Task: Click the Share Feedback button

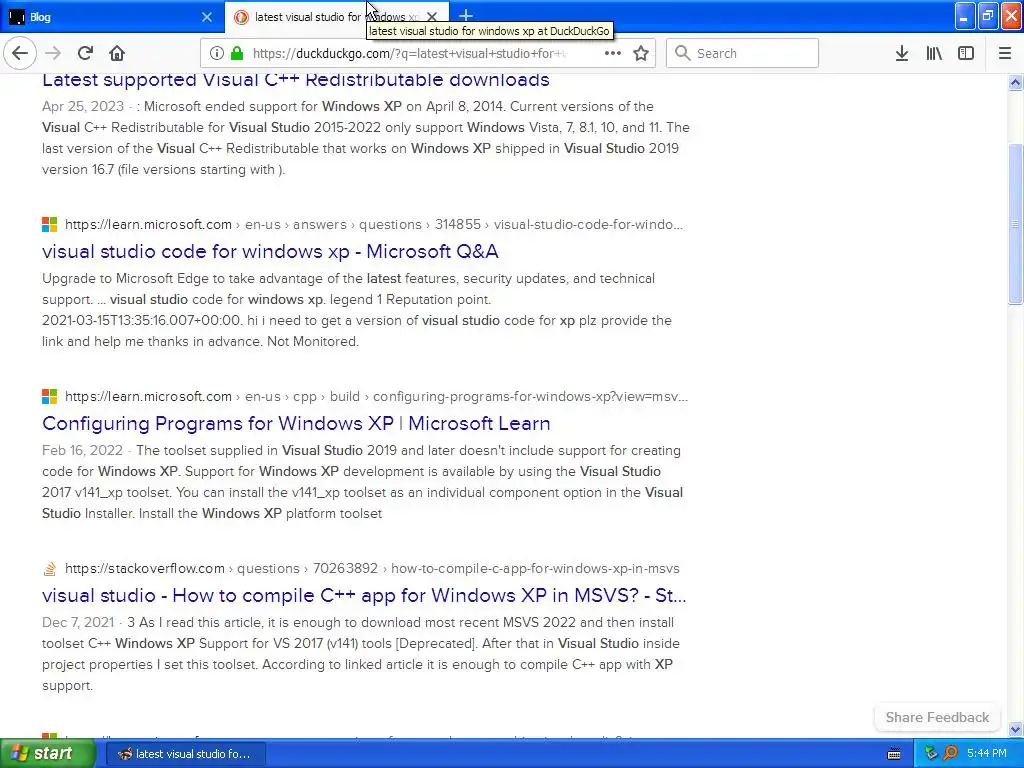Action: (x=937, y=717)
